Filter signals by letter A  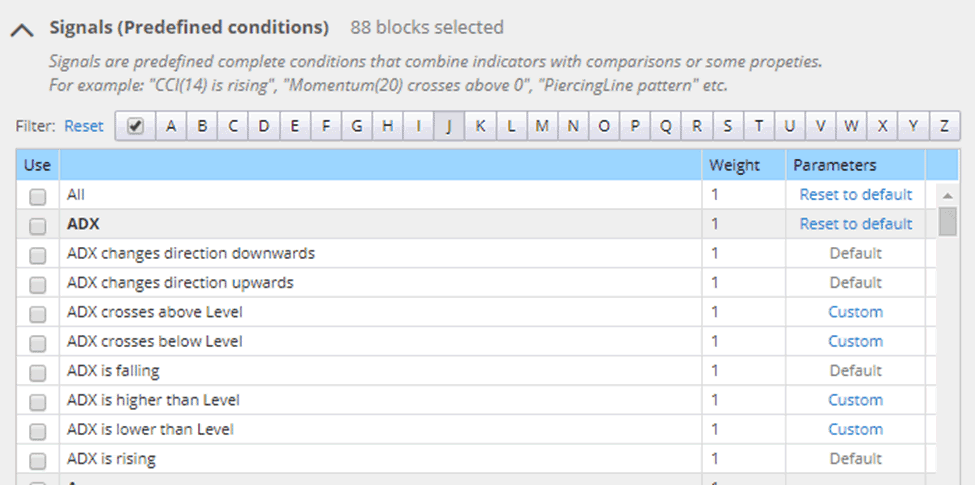[x=171, y=126]
